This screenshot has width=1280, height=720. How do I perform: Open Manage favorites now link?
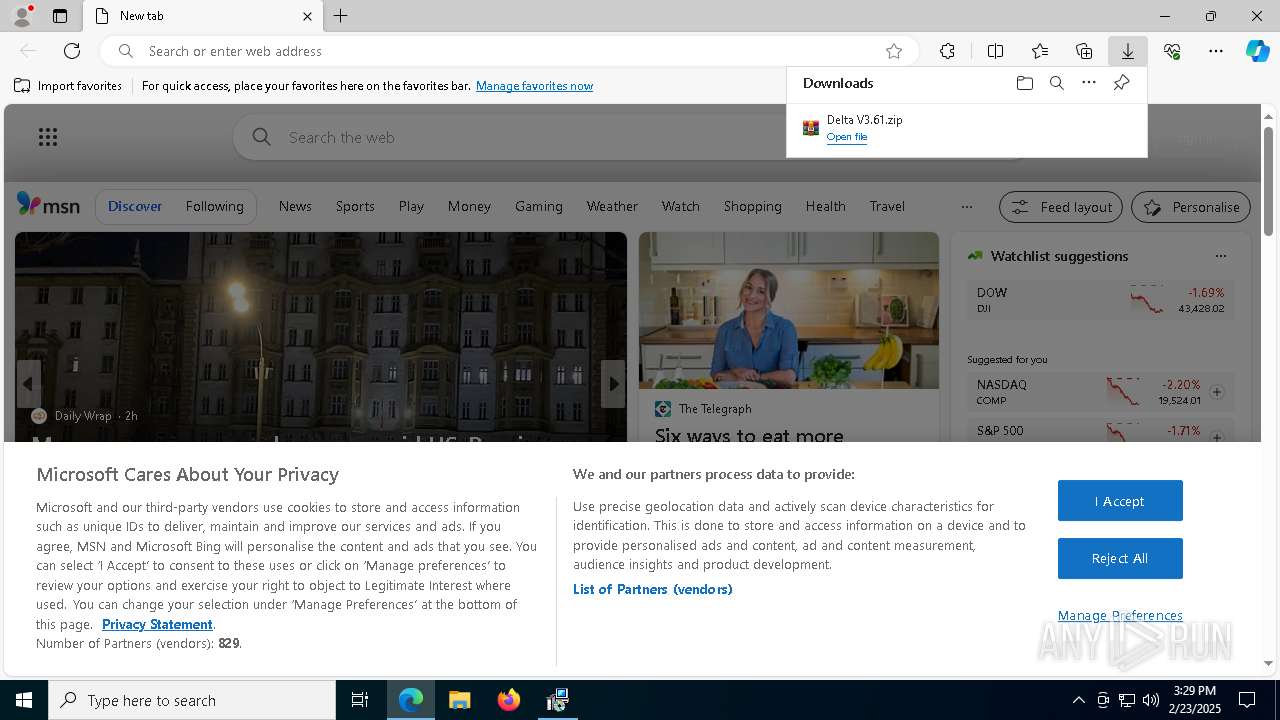coord(534,86)
